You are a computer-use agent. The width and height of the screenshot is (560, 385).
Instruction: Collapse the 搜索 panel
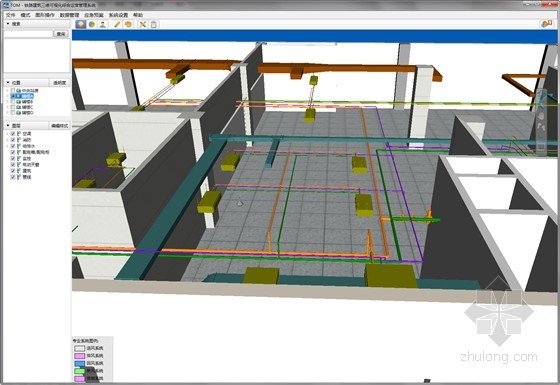pos(8,24)
